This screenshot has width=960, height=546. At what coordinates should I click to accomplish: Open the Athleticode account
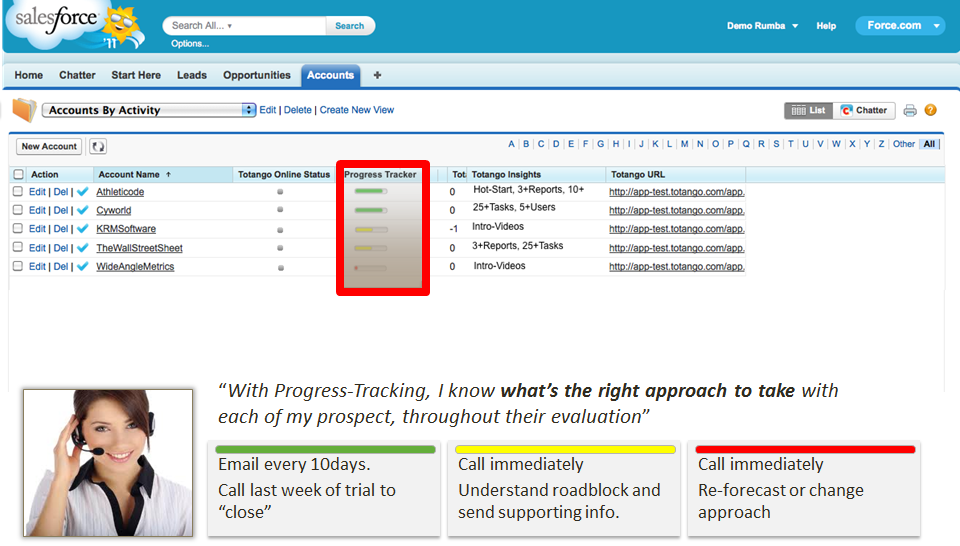[x=120, y=192]
